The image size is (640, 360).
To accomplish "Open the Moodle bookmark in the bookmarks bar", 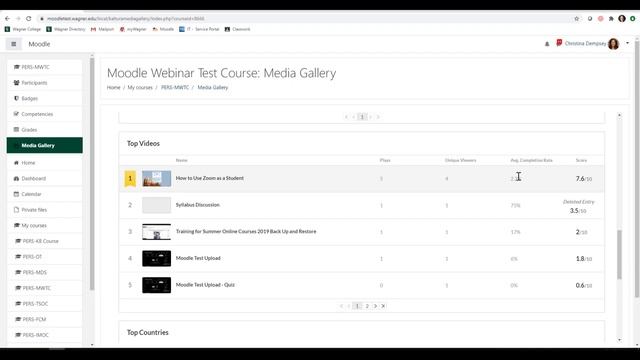I will click(163, 29).
